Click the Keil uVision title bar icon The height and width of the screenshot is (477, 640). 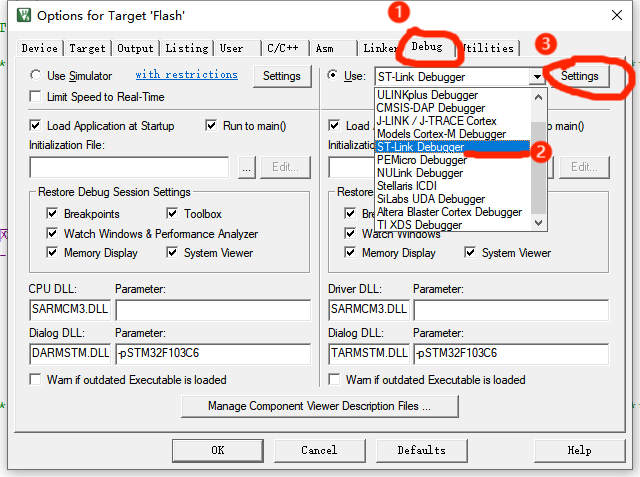click(x=24, y=16)
